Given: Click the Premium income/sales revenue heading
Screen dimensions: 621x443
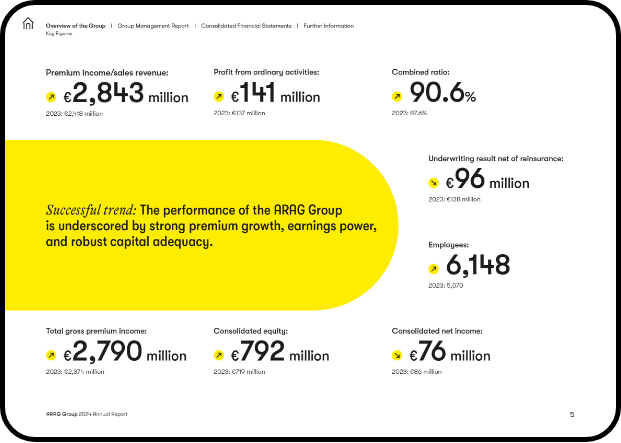Looking at the screenshot, I should tap(107, 73).
